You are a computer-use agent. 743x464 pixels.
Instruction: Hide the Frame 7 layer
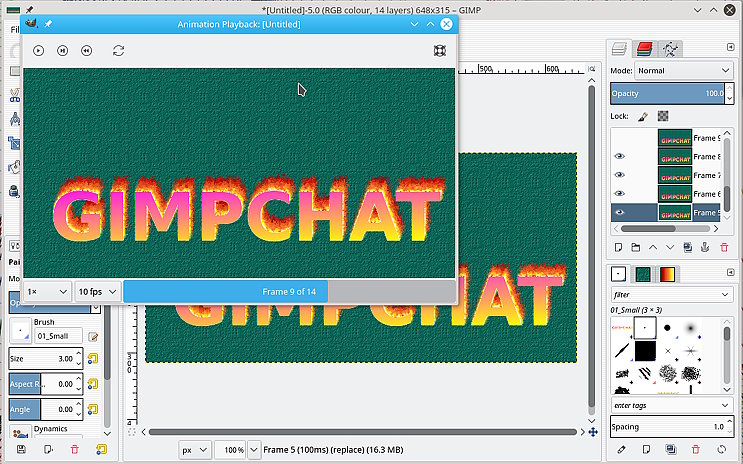[619, 175]
